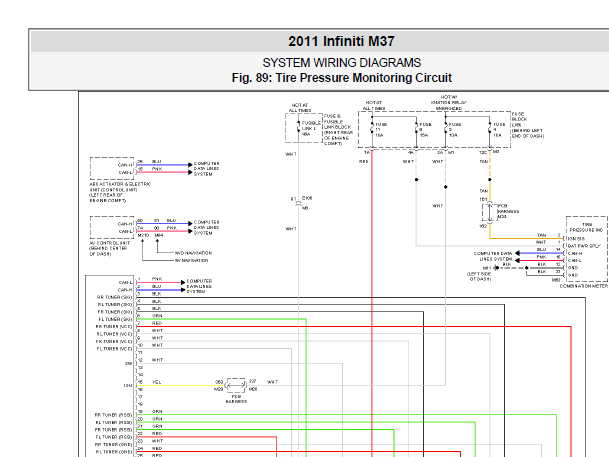Screen dimensions: 609x457
Task: Click the M6 connector label below C106
Action: click(x=305, y=208)
